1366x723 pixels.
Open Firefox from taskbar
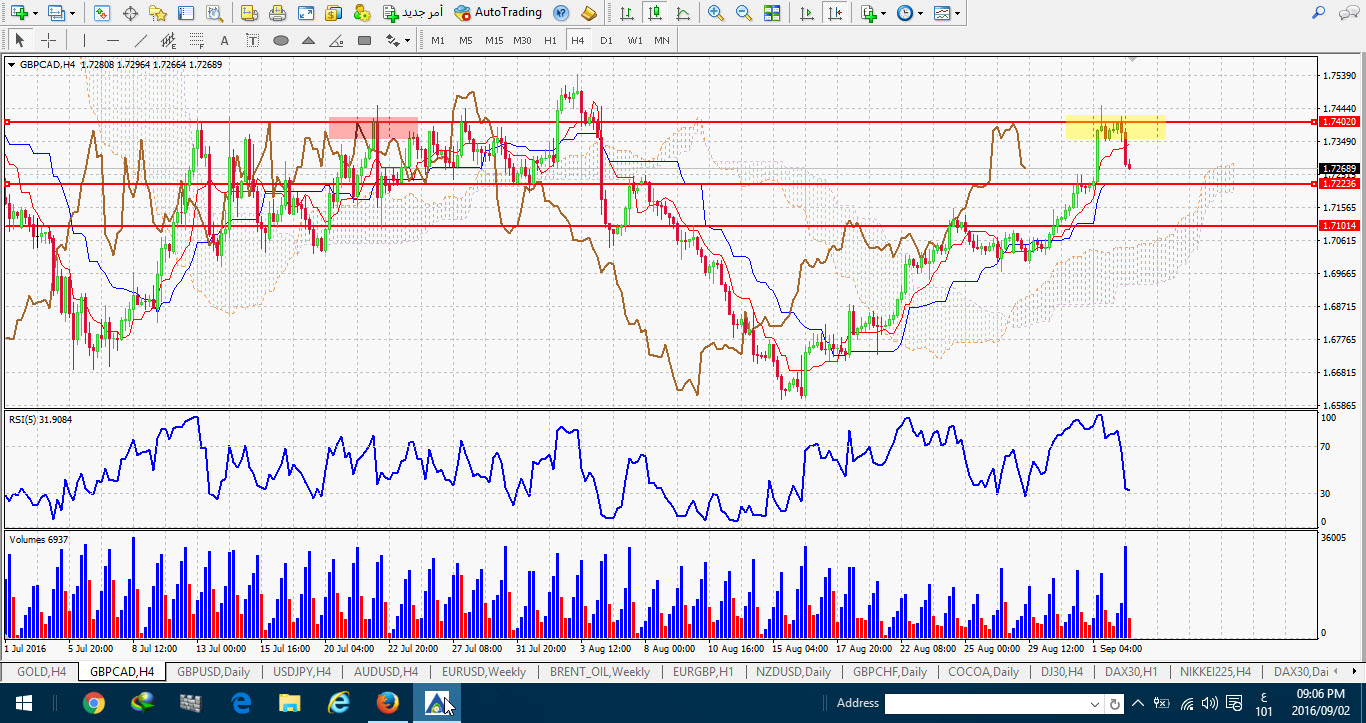(x=388, y=703)
